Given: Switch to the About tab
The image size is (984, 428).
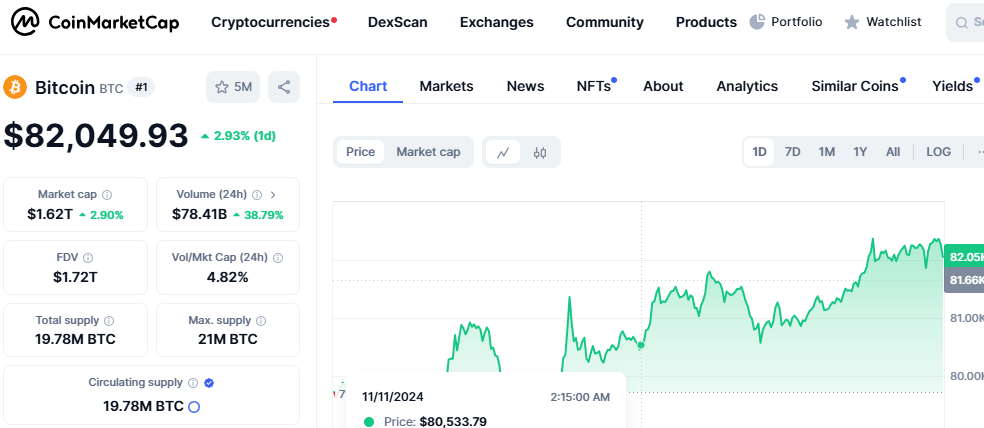Looking at the screenshot, I should pyautogui.click(x=663, y=86).
